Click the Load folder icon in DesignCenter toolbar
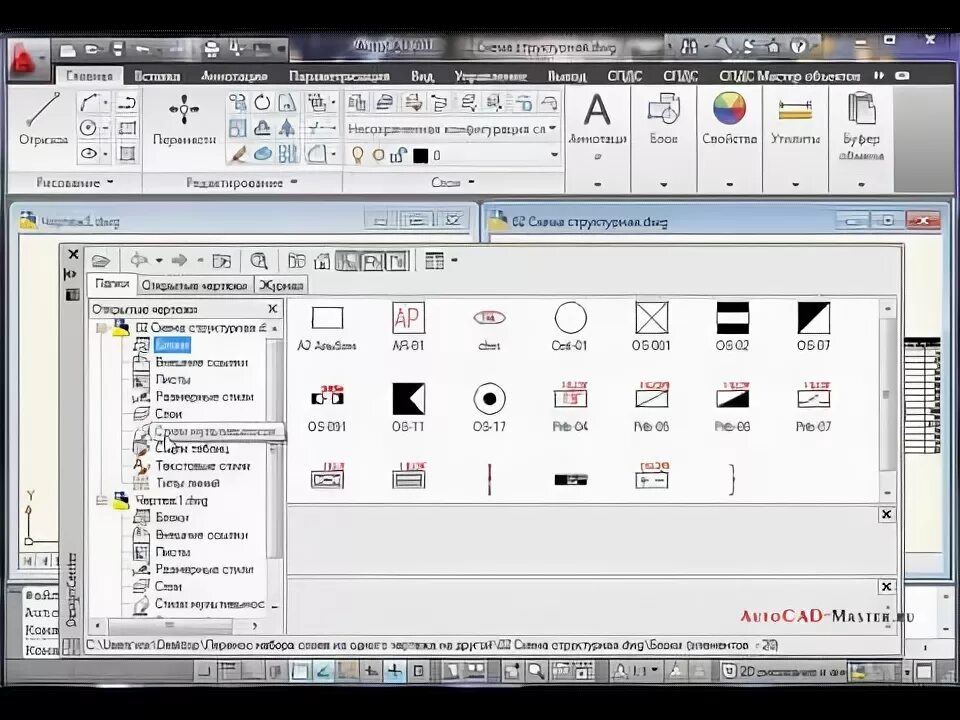Image resolution: width=960 pixels, height=720 pixels. pyautogui.click(x=100, y=261)
